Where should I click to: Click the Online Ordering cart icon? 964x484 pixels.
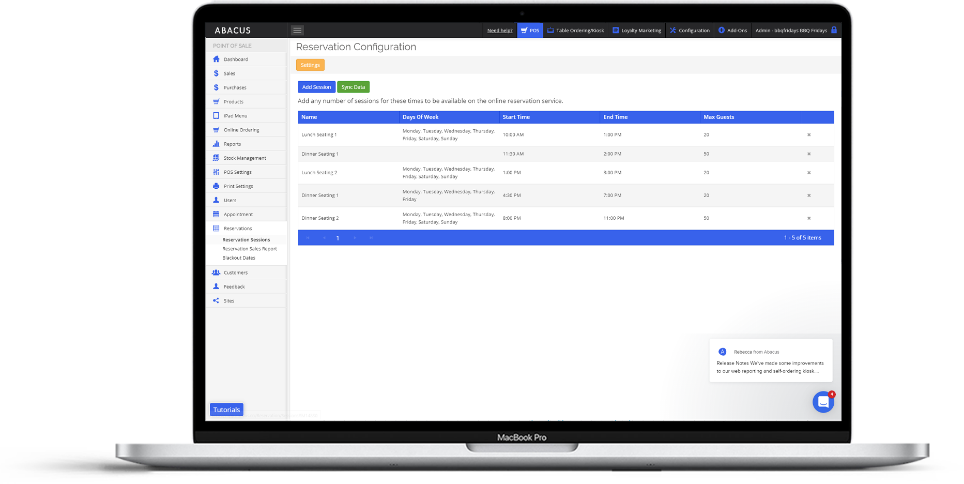(x=216, y=130)
